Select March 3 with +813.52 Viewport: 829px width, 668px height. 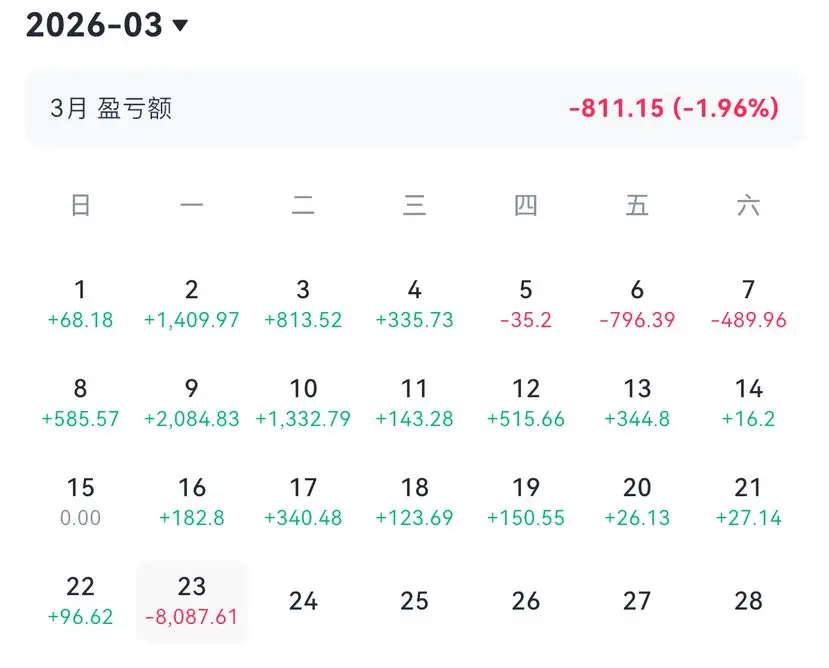tap(303, 304)
